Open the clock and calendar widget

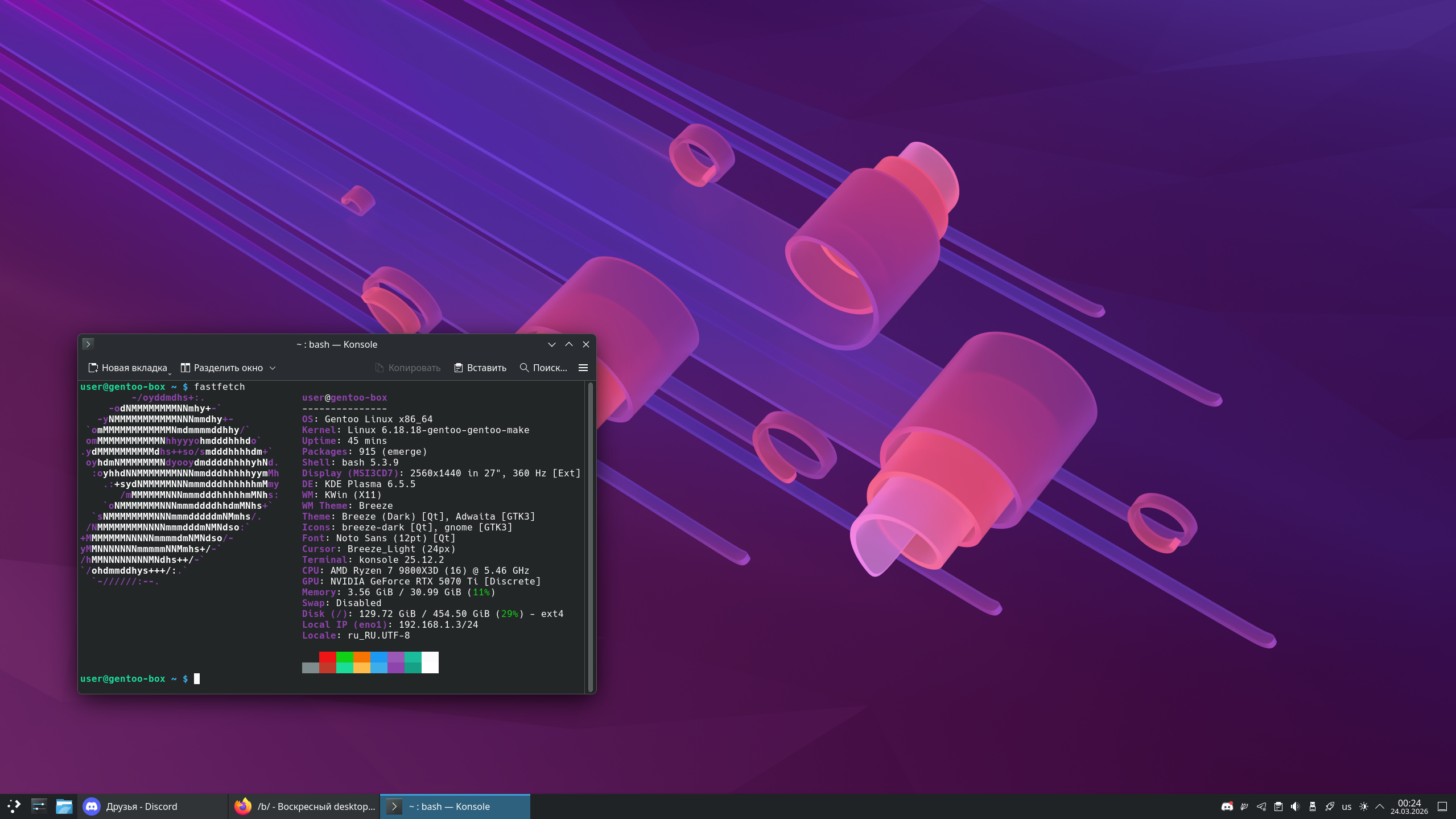pos(1409,806)
